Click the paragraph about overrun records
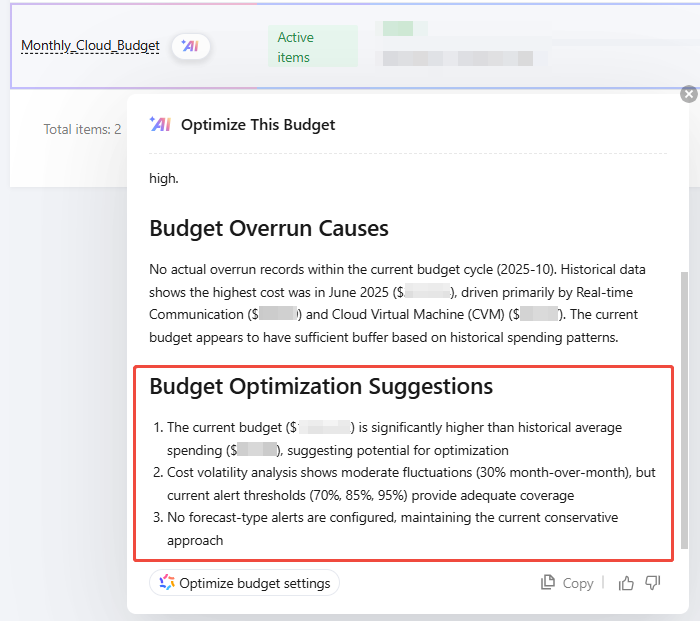This screenshot has width=700, height=621. (400, 303)
